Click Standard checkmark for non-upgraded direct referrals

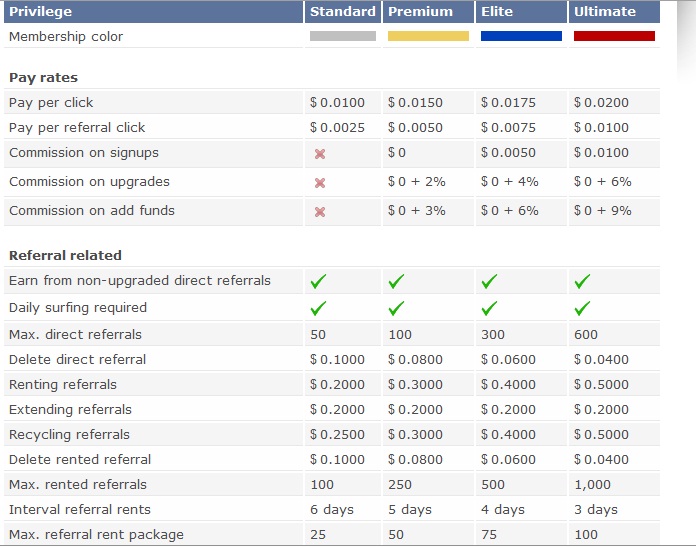(318, 281)
